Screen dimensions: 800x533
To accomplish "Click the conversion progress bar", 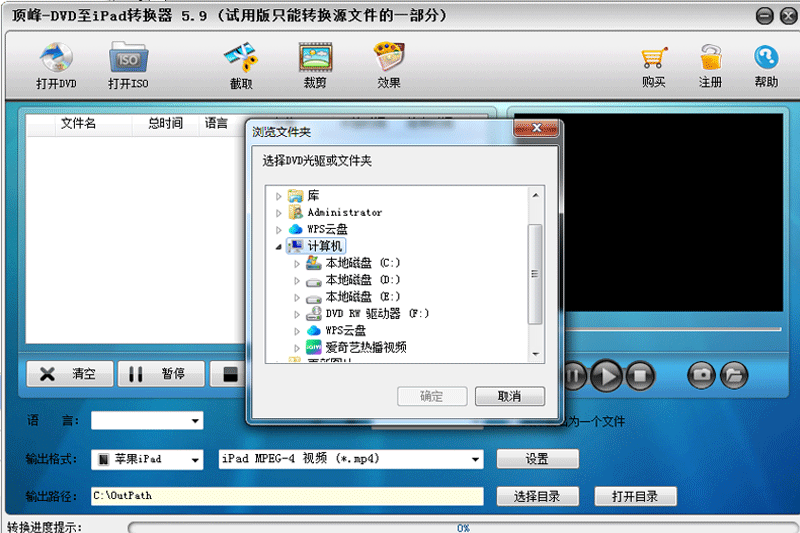I will (x=463, y=528).
